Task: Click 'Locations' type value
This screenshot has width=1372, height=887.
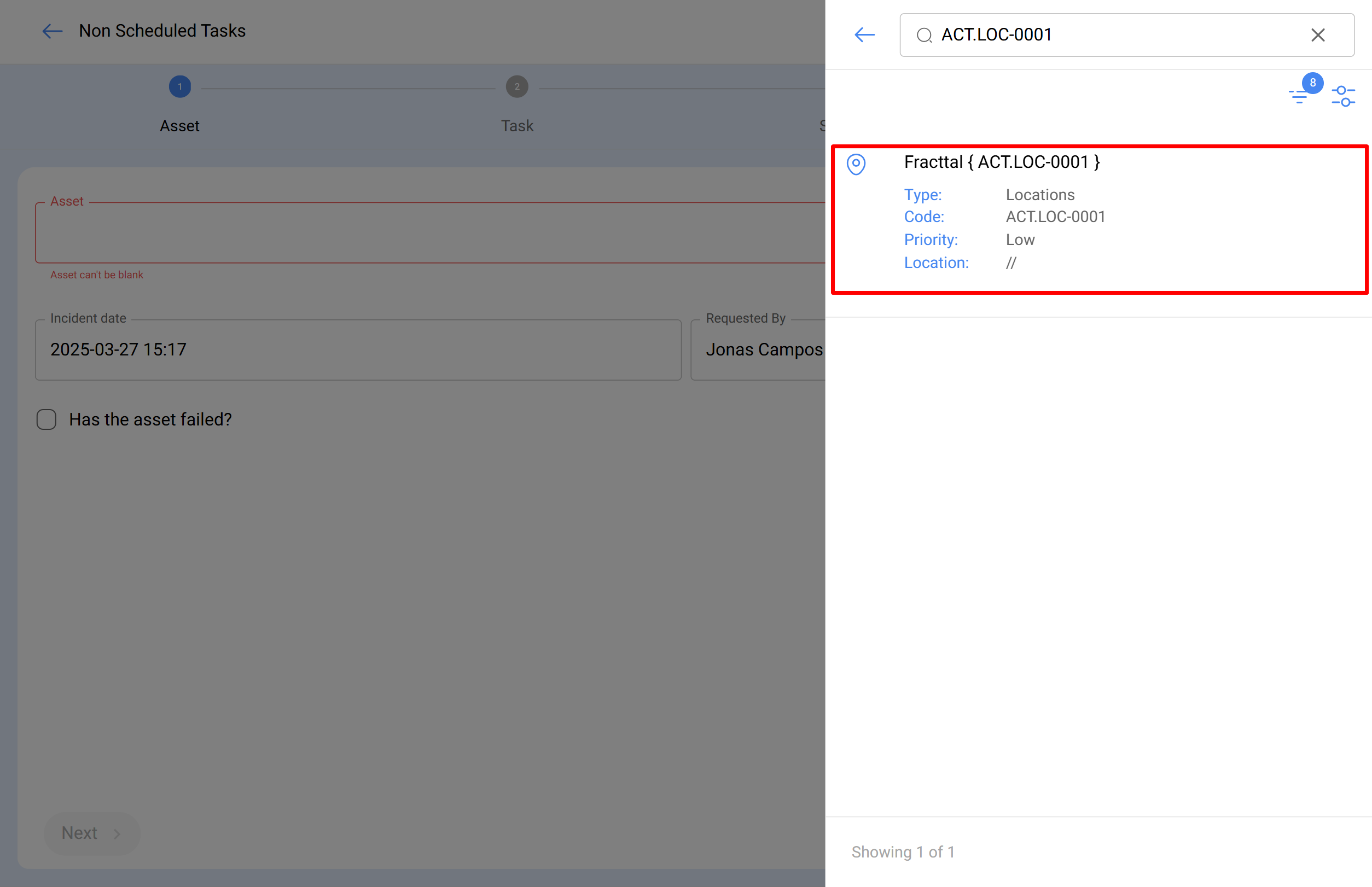Action: tap(1039, 195)
